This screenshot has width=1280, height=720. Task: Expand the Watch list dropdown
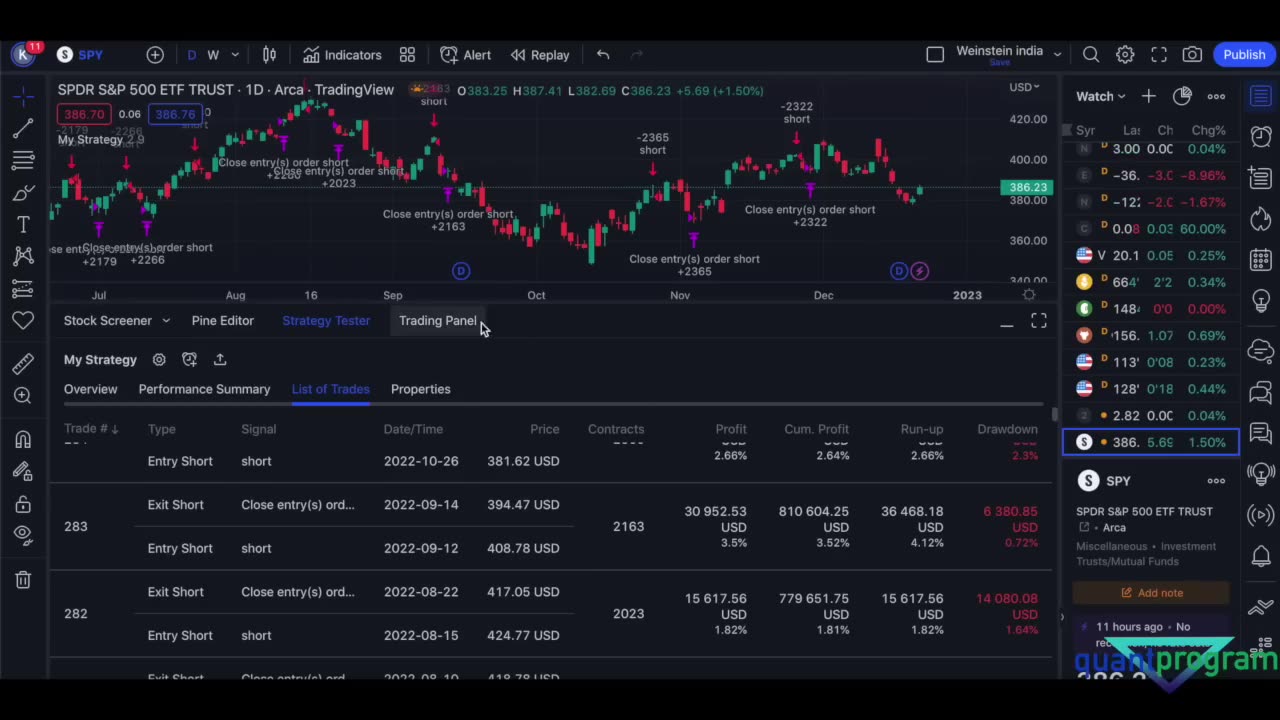click(1101, 96)
